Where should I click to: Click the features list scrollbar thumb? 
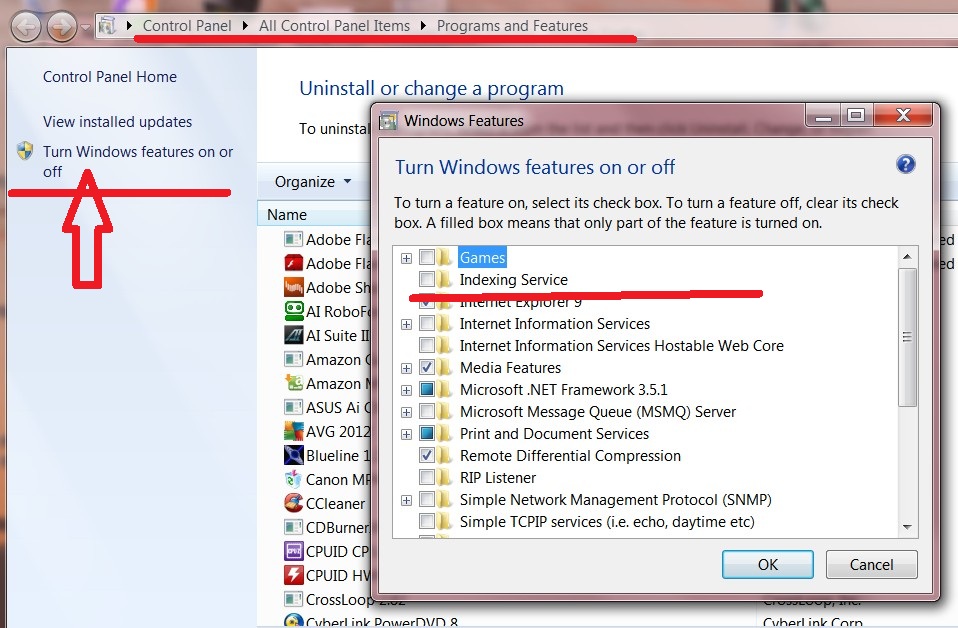coord(907,337)
